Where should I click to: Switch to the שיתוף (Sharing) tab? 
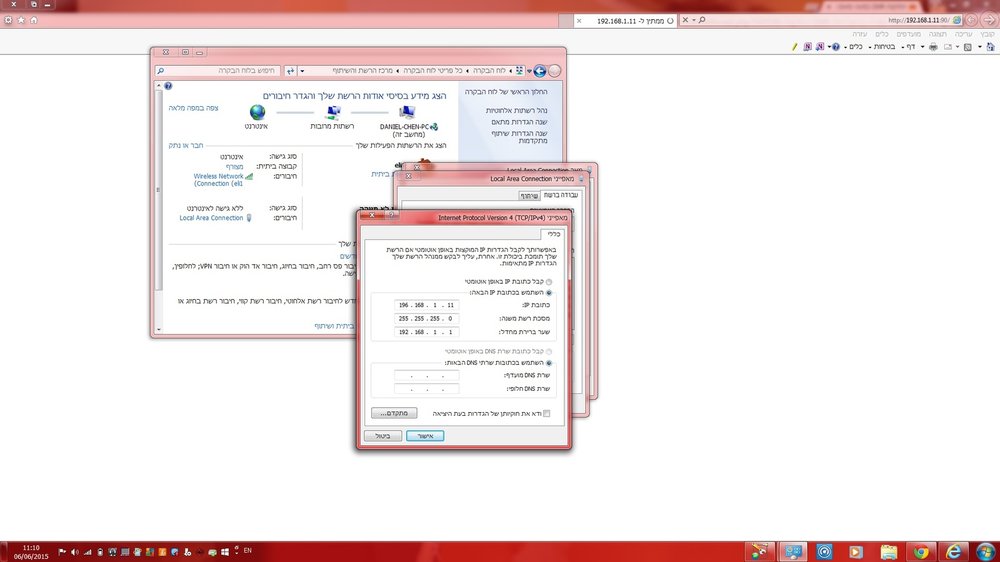529,195
